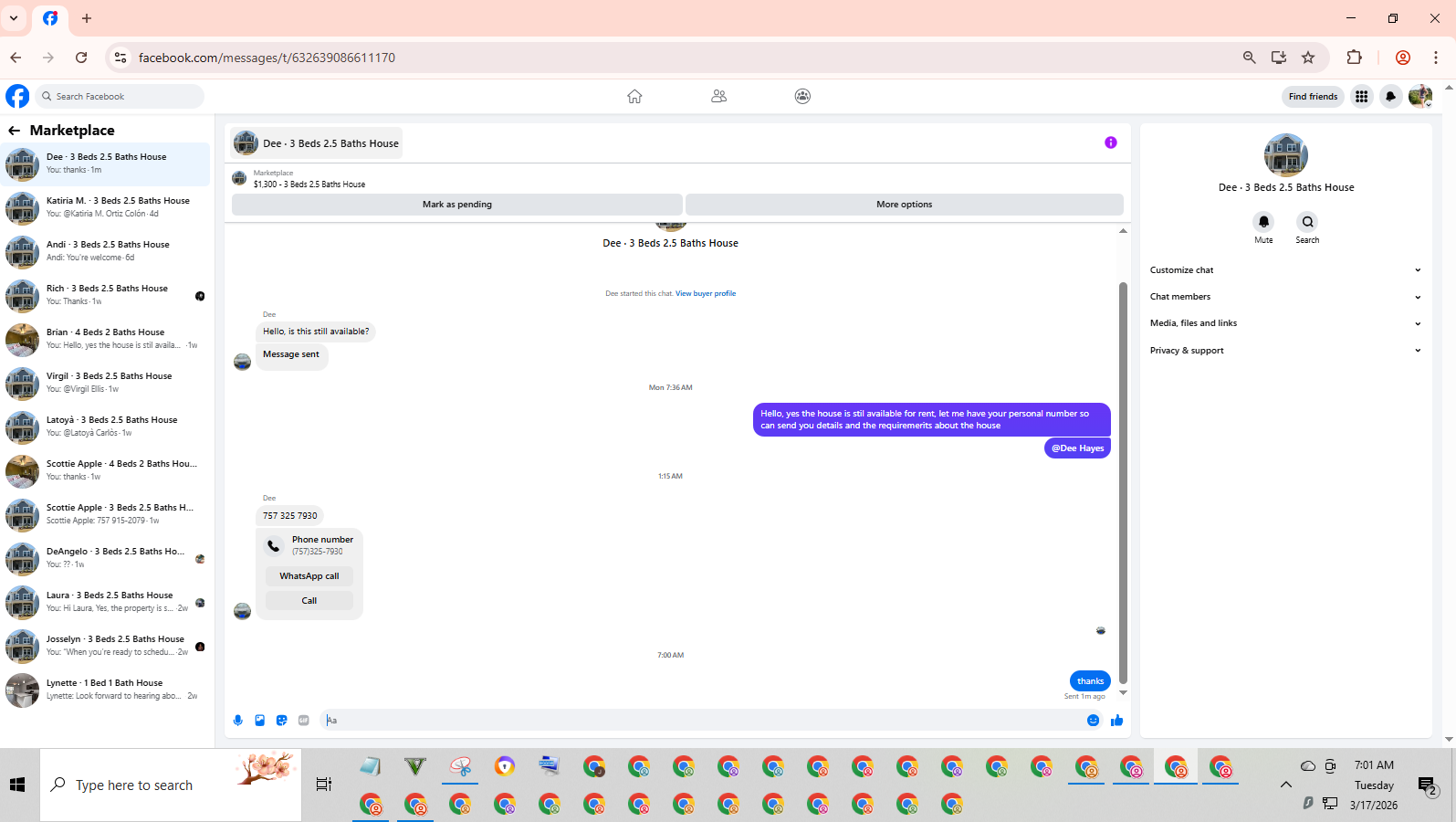Expand Media, files and links section

pyautogui.click(x=1285, y=323)
